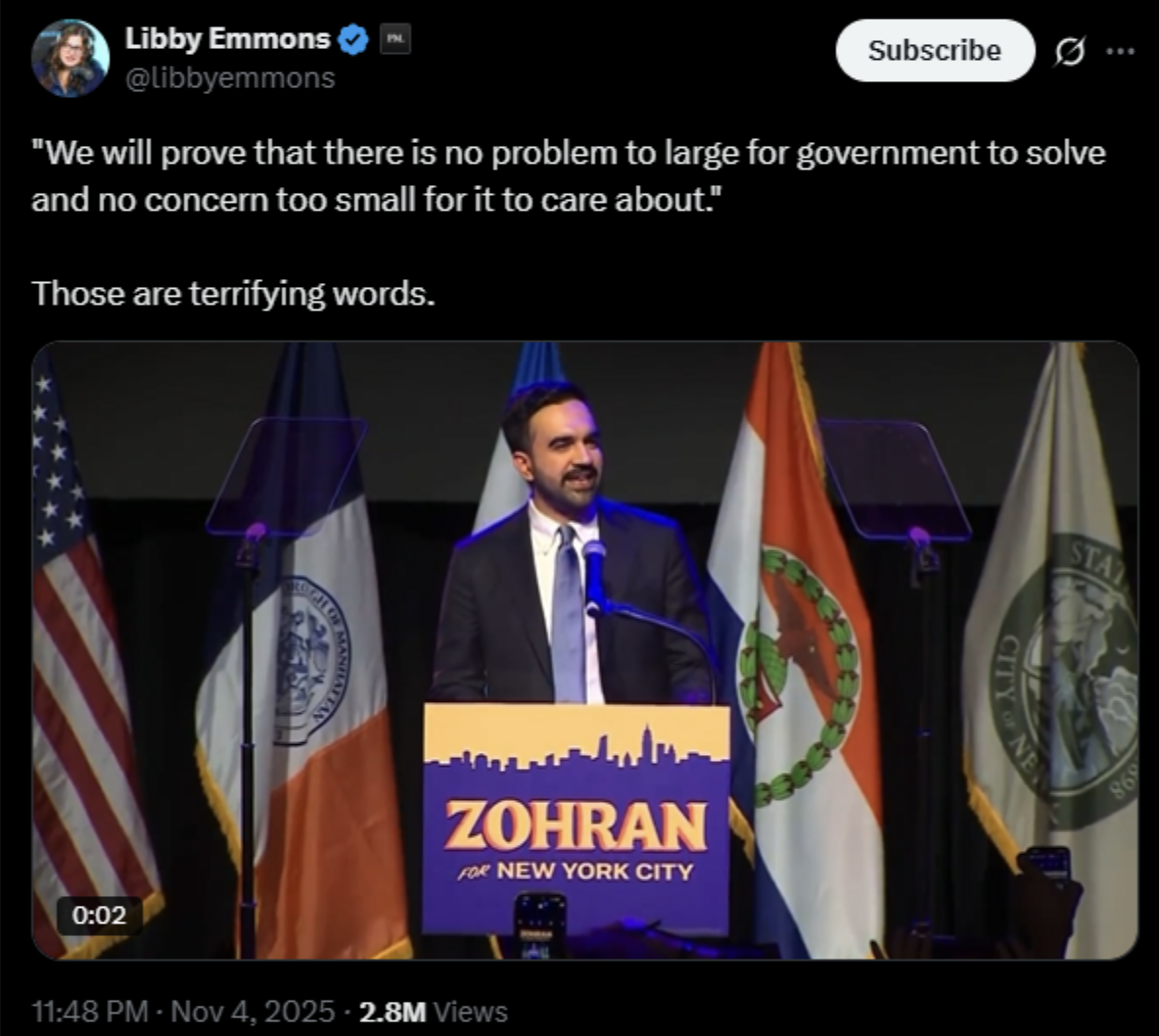Open Libby Emmons' profile avatar

click(70, 58)
